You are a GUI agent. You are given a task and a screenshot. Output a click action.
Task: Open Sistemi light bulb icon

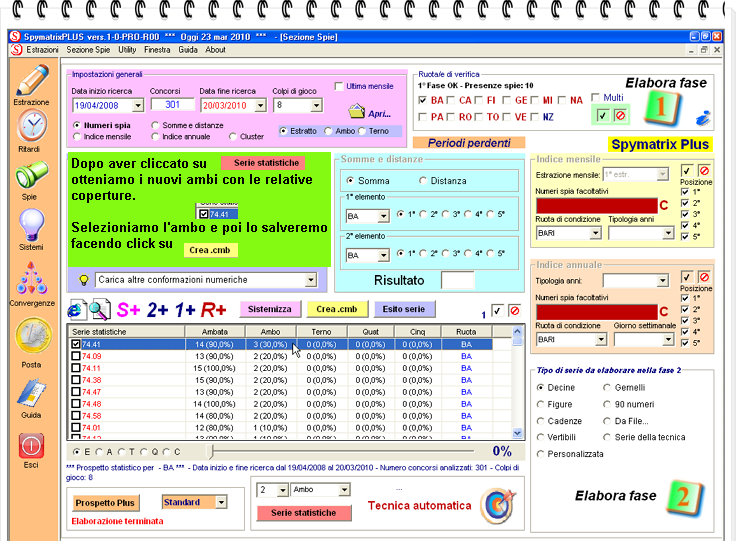pos(31,226)
